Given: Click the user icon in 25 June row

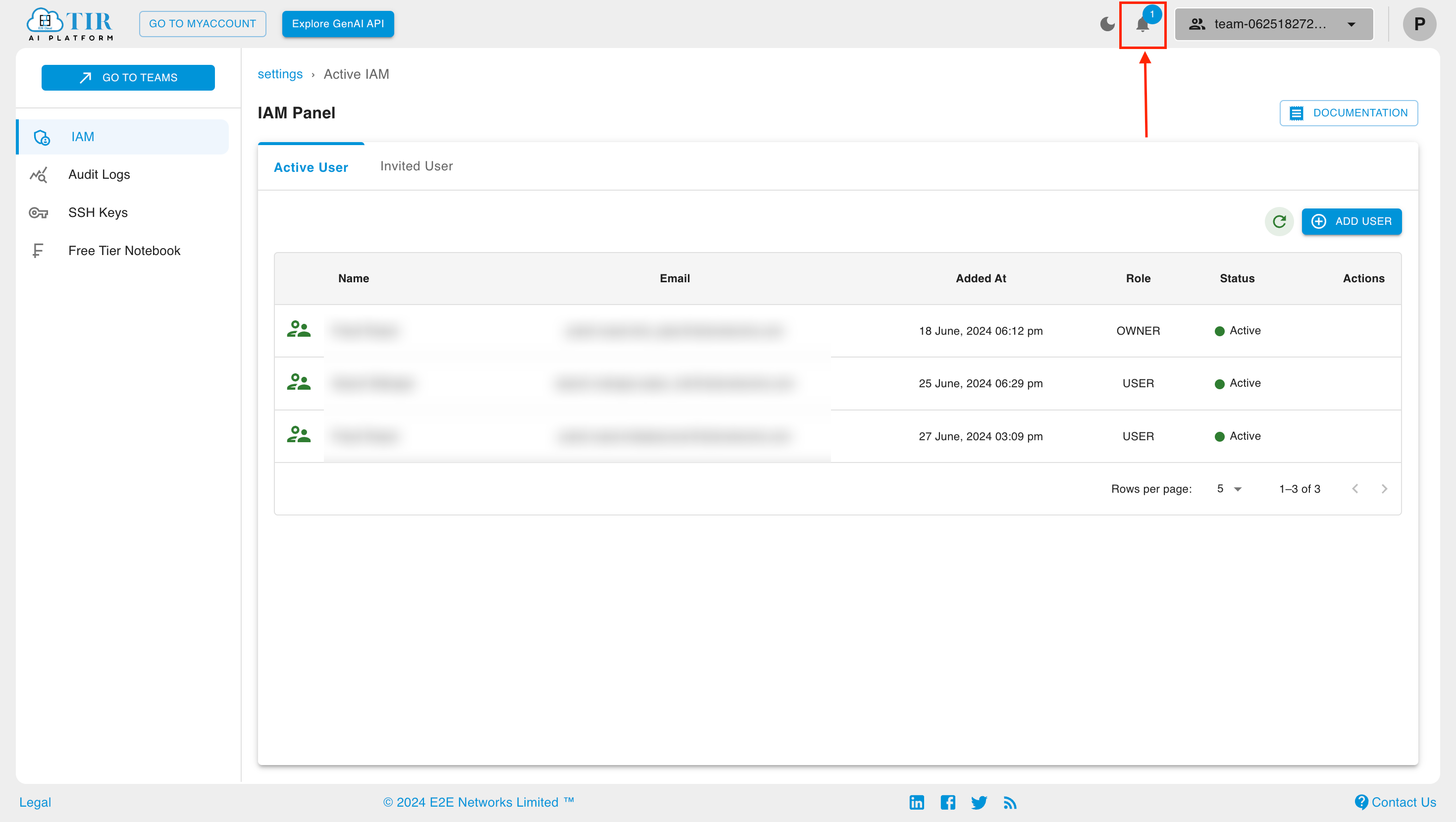Looking at the screenshot, I should (299, 382).
